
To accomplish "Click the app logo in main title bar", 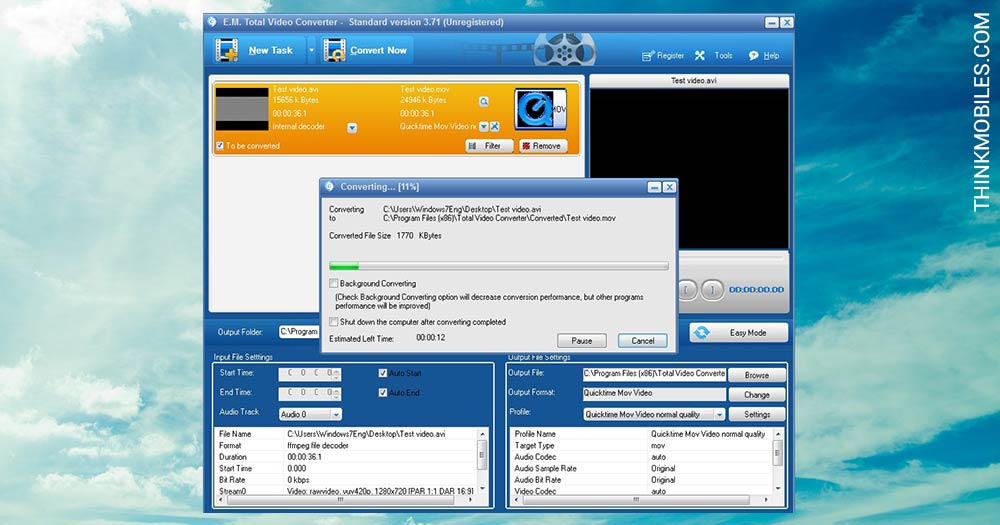I will click(x=212, y=22).
